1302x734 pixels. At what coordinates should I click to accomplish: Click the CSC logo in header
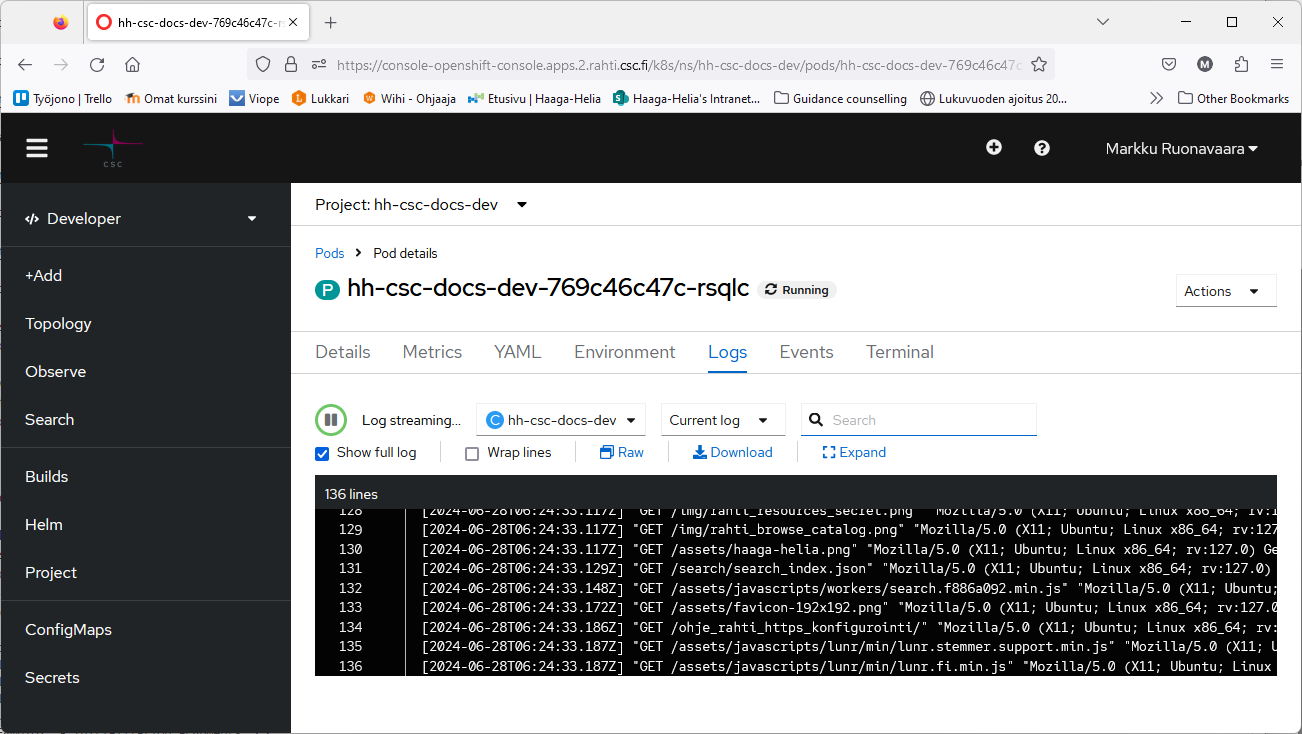click(112, 148)
